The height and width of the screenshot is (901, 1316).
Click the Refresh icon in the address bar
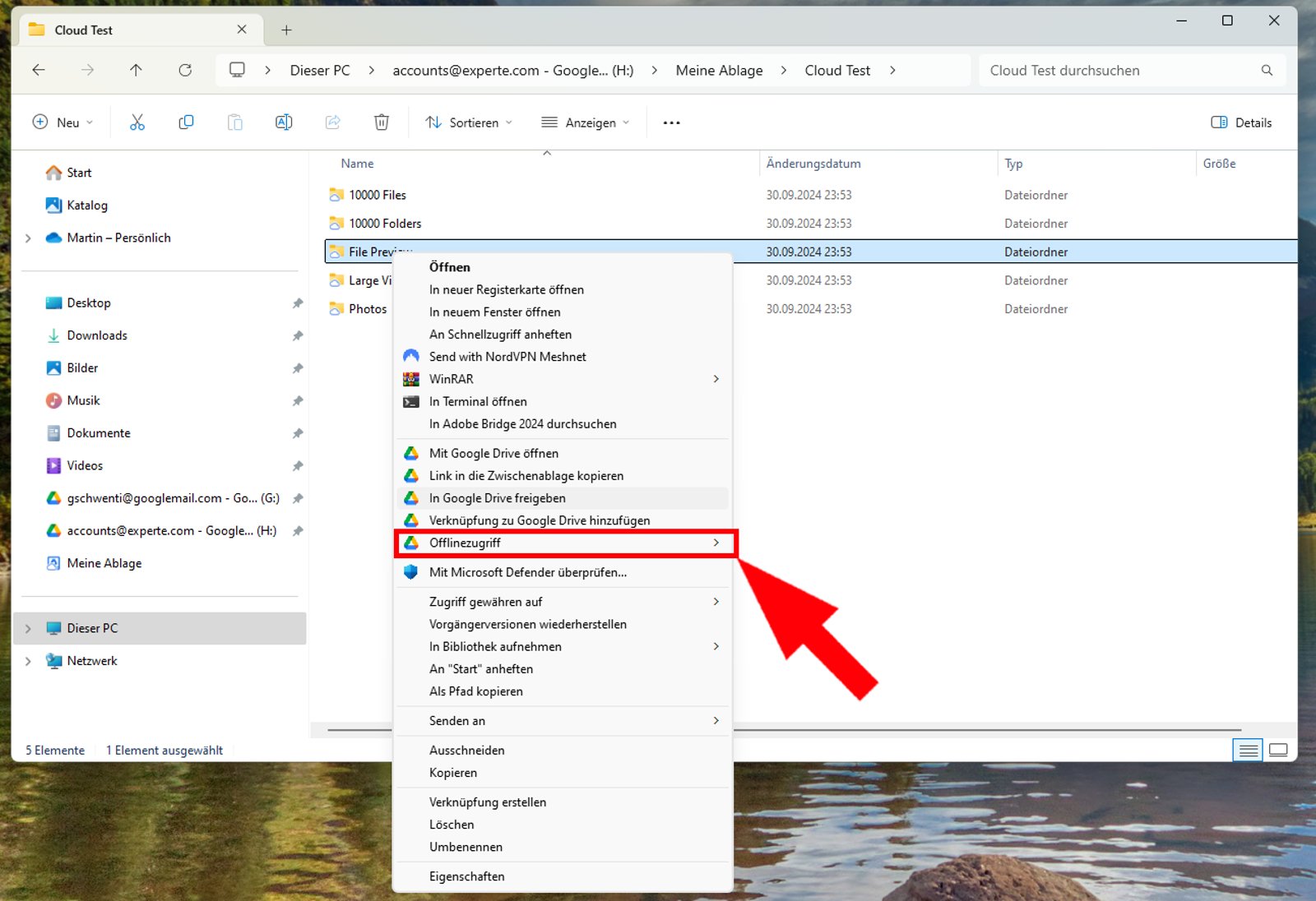pos(184,70)
